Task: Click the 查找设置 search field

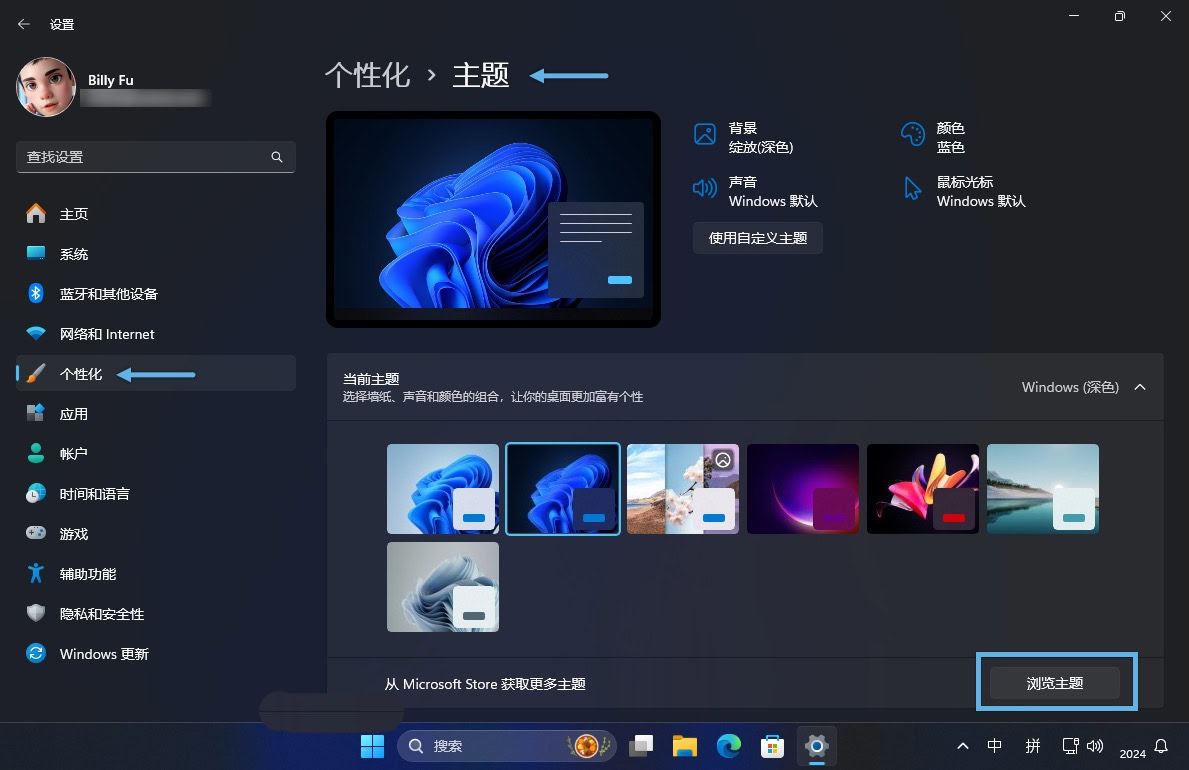Action: pos(155,156)
